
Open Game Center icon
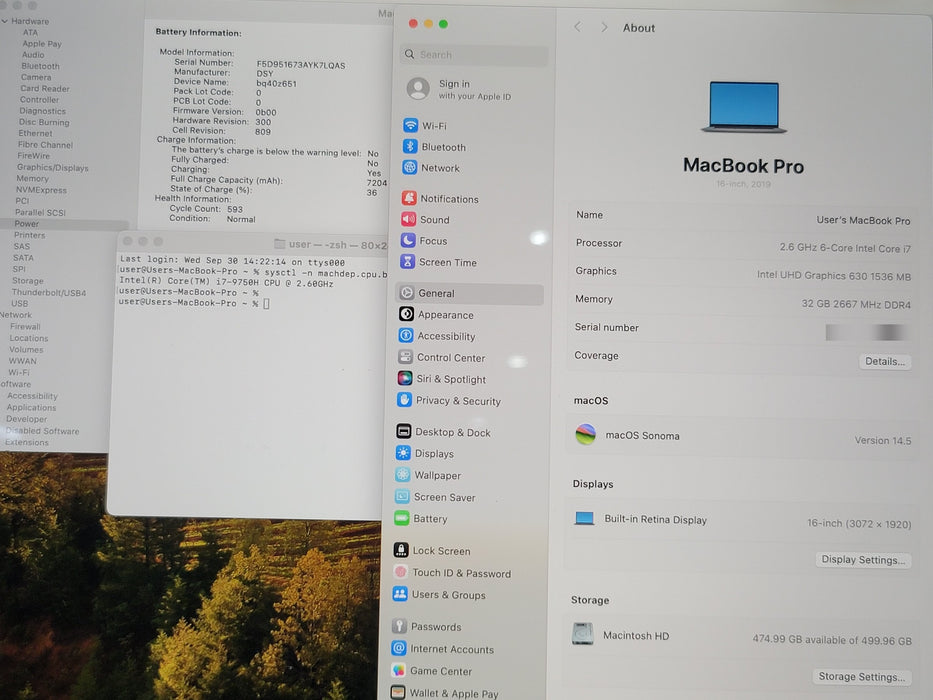(399, 670)
